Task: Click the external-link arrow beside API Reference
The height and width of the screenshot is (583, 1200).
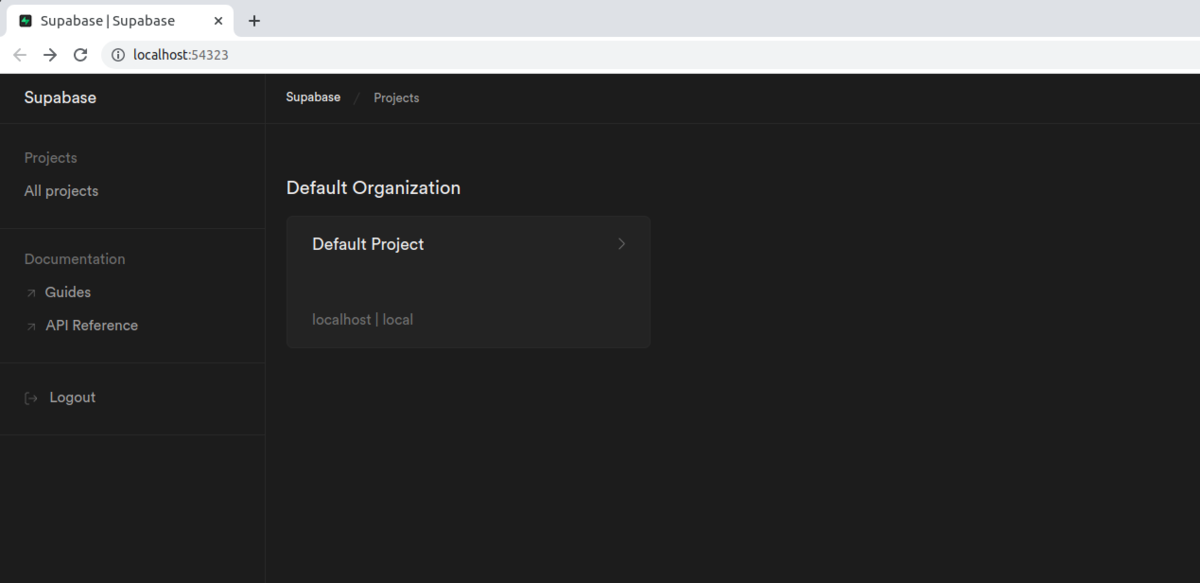Action: pos(31,326)
